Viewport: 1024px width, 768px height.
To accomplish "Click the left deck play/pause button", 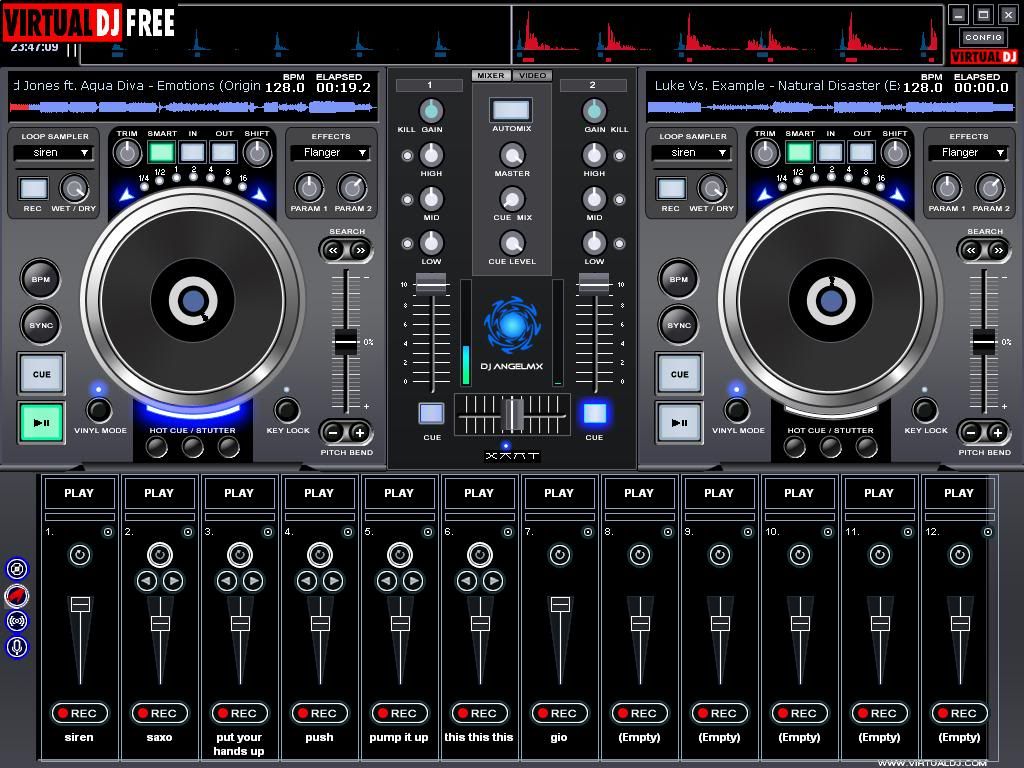I will pyautogui.click(x=41, y=423).
